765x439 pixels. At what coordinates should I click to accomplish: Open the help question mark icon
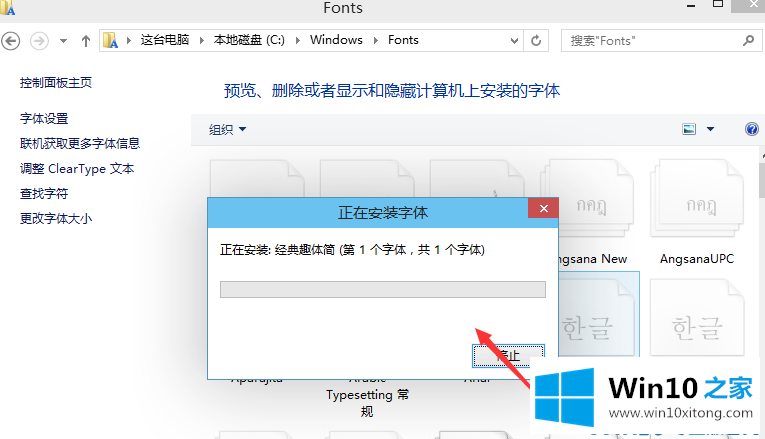pos(752,129)
